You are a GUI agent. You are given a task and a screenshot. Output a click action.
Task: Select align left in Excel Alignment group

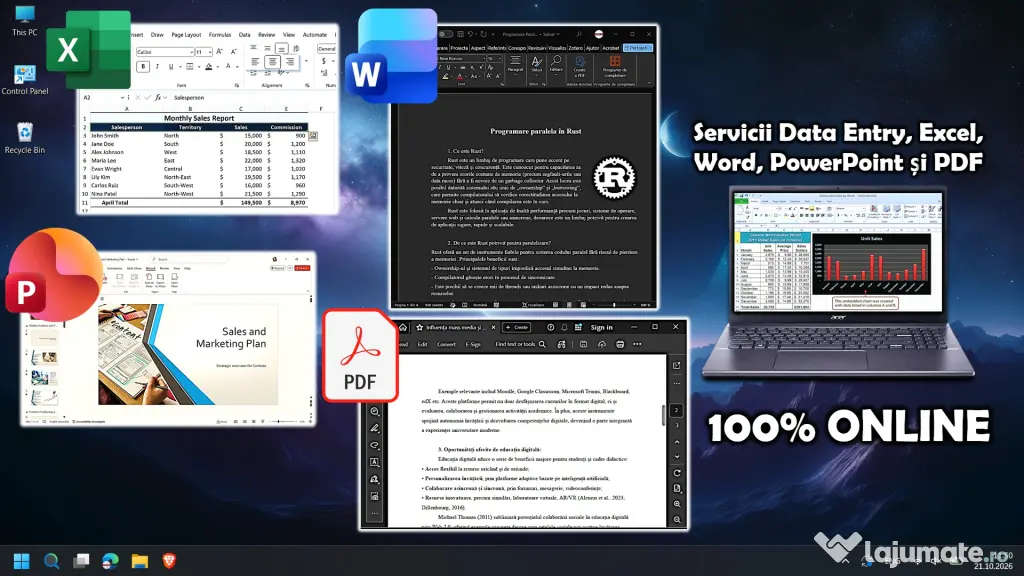pos(255,62)
